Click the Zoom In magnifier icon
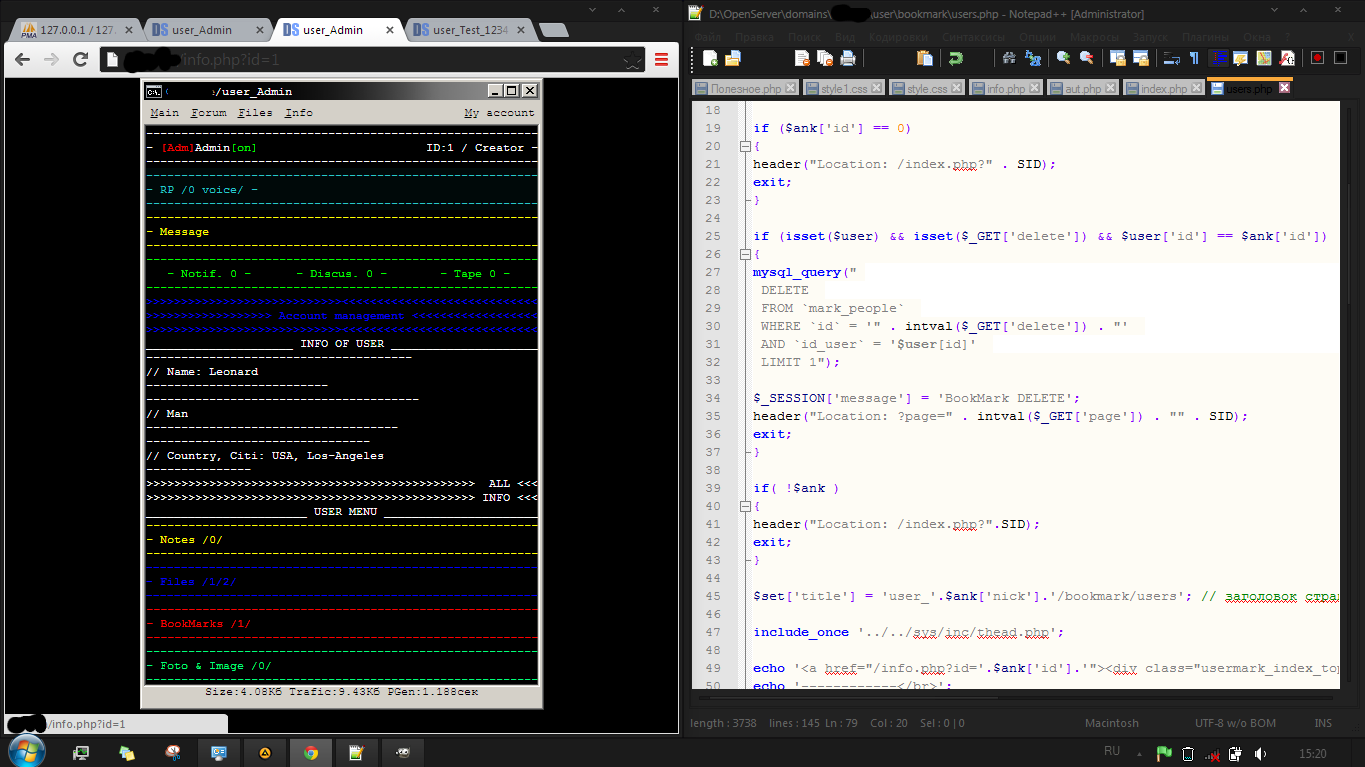The image size is (1365, 767). tap(1063, 58)
